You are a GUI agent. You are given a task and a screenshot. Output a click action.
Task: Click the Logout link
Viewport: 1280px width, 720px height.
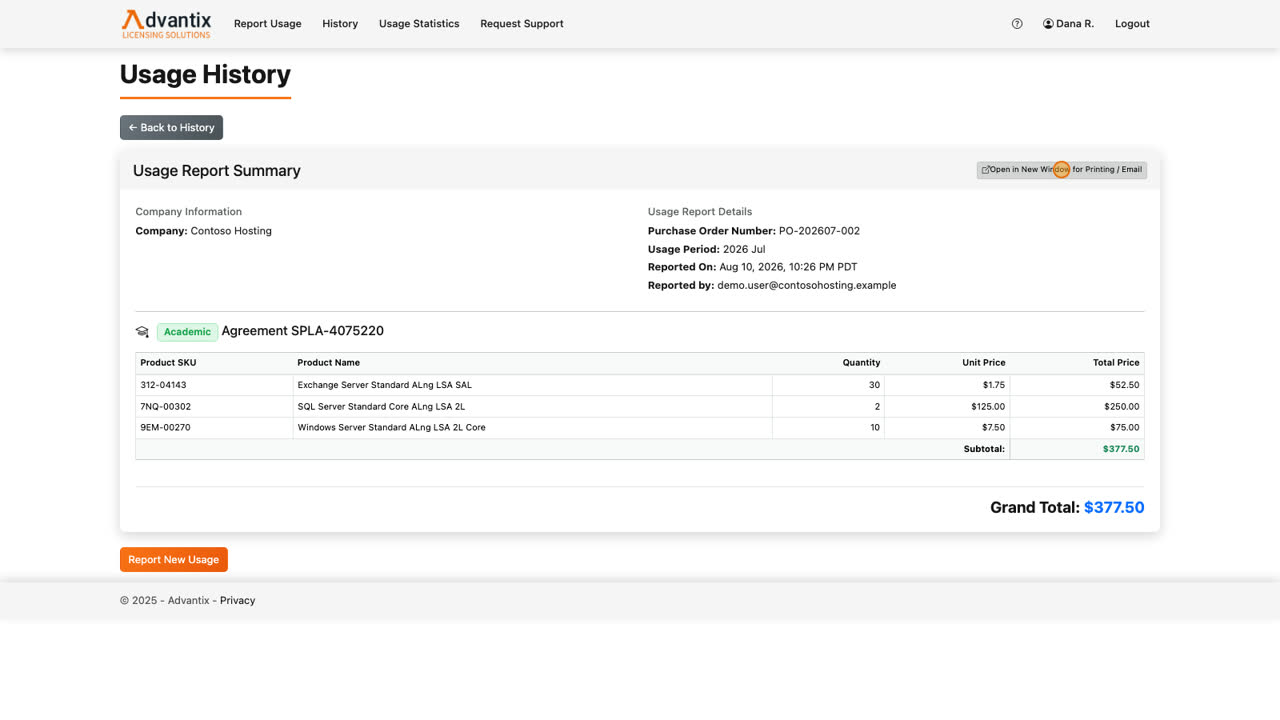tap(1132, 24)
